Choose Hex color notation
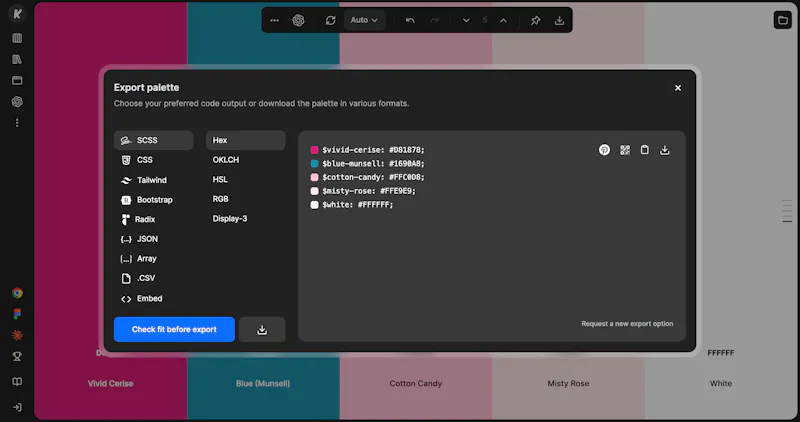Image resolution: width=800 pixels, height=422 pixels. pos(245,140)
